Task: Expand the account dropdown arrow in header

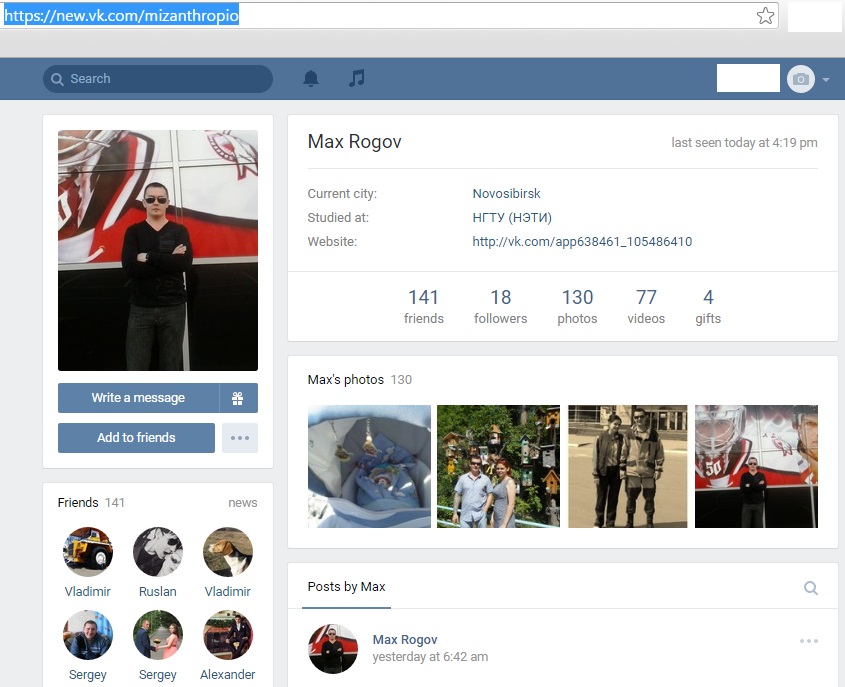Action: [826, 80]
